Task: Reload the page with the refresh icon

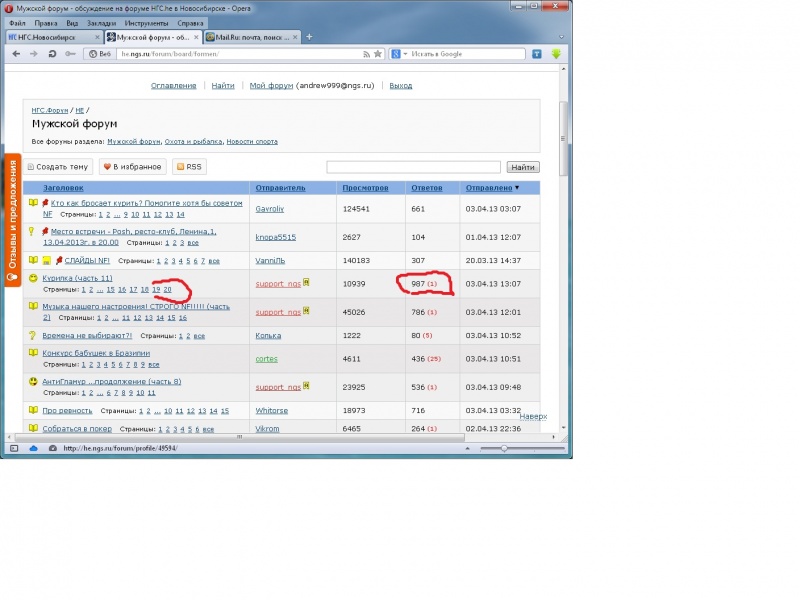Action: coord(51,54)
